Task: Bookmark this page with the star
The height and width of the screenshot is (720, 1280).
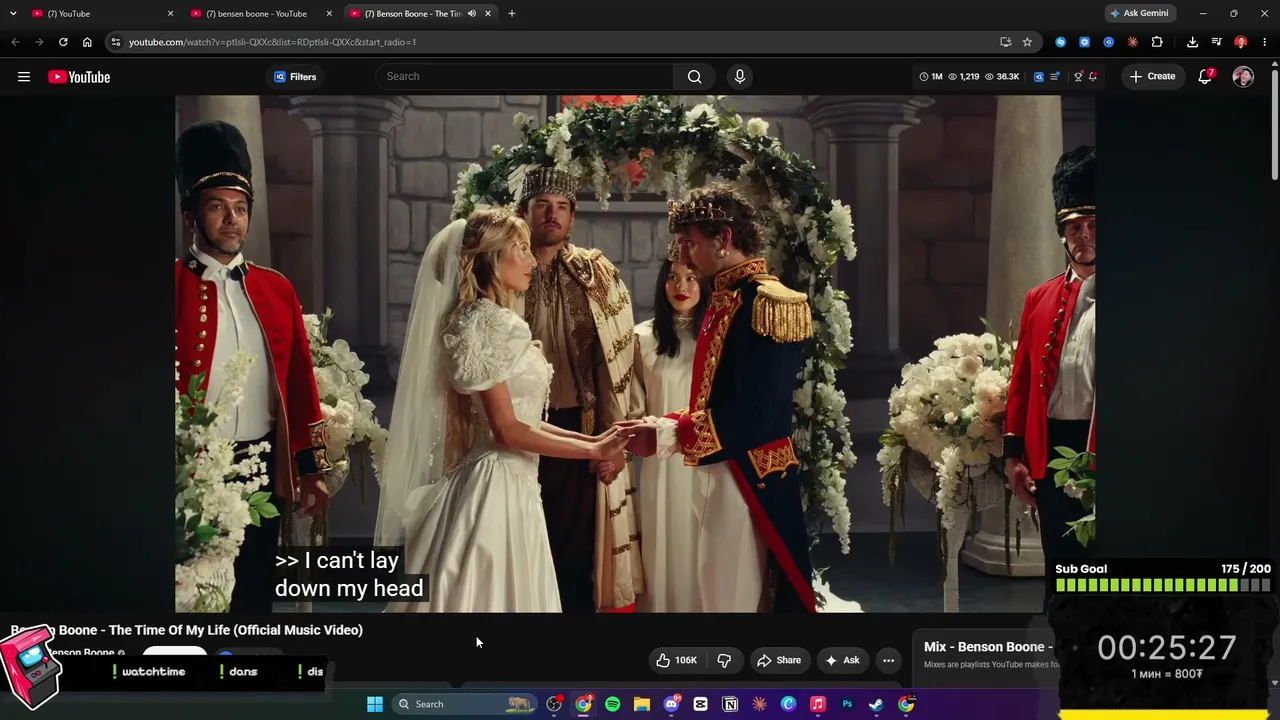Action: coord(1027,42)
